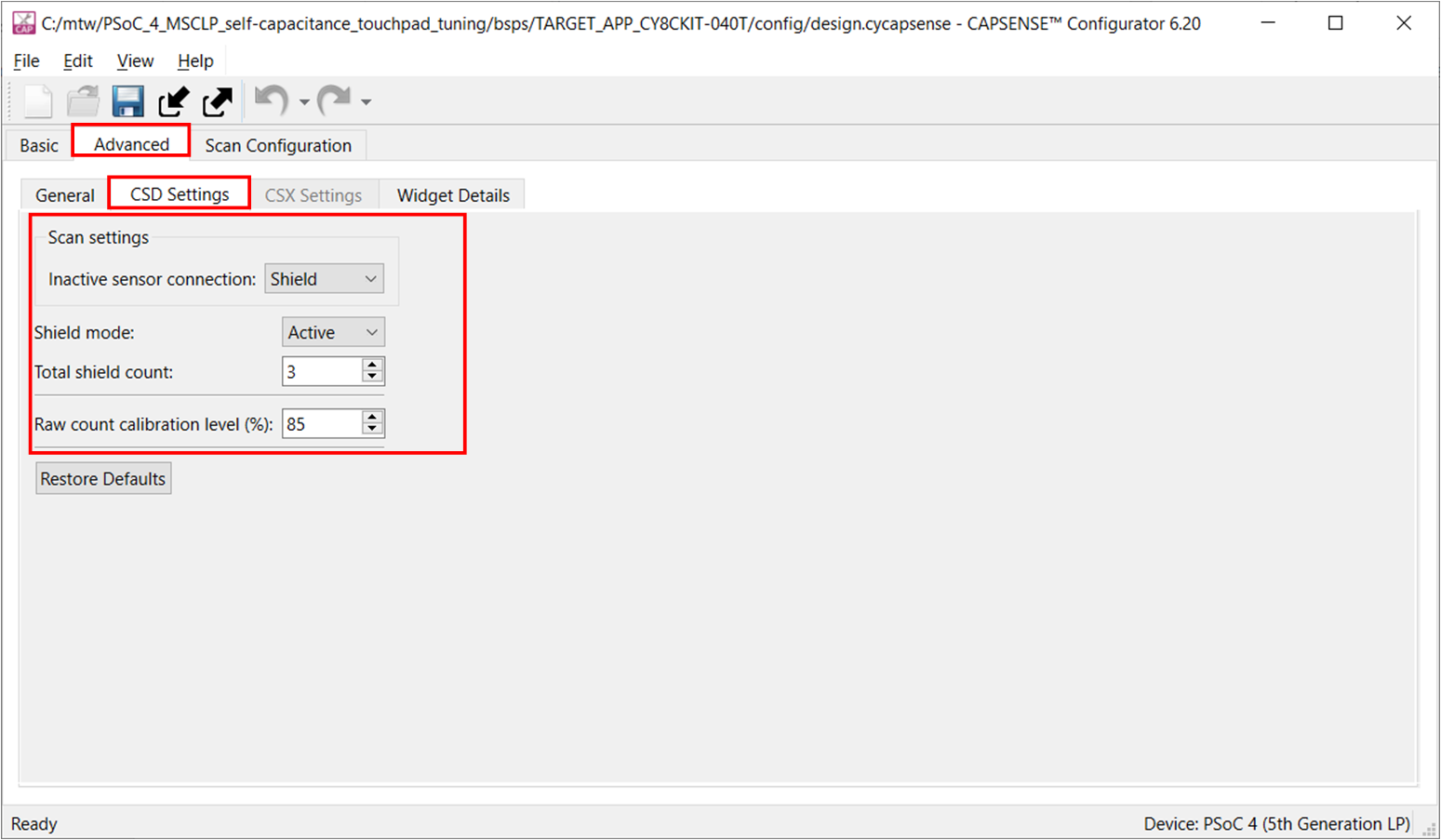Click the Export toolbar icon
Image resolution: width=1441 pixels, height=840 pixels.
[x=218, y=100]
